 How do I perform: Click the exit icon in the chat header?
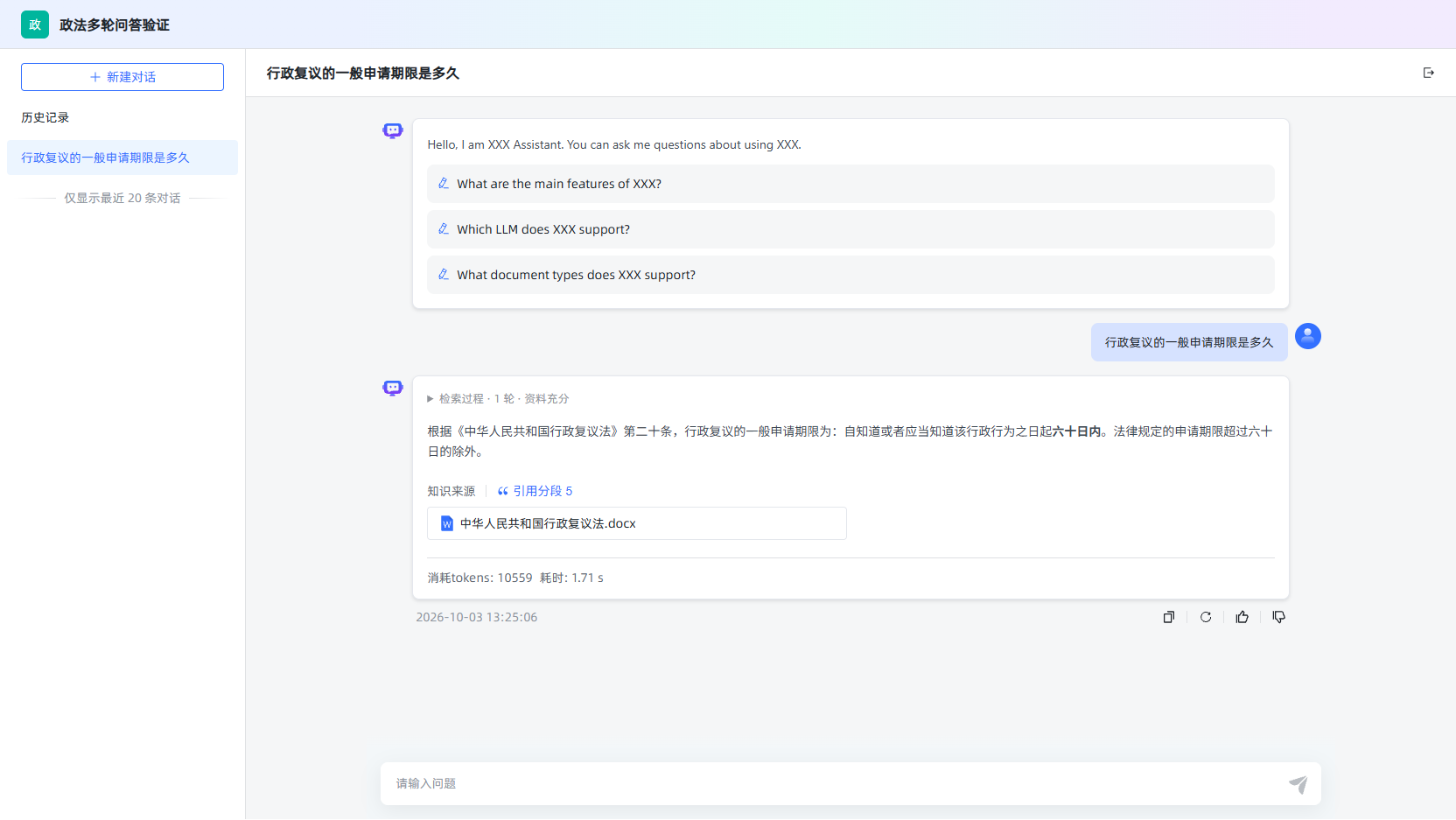tap(1429, 73)
